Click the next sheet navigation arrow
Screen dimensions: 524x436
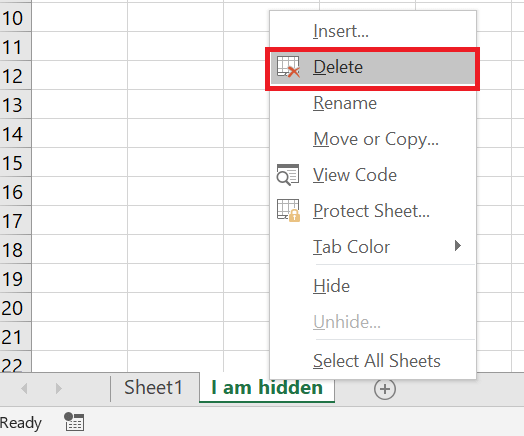click(58, 389)
